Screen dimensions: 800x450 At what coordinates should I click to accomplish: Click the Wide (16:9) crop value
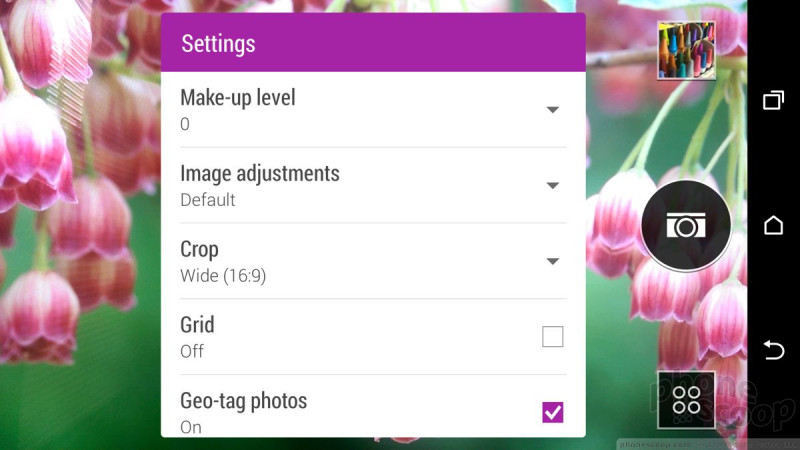click(223, 276)
